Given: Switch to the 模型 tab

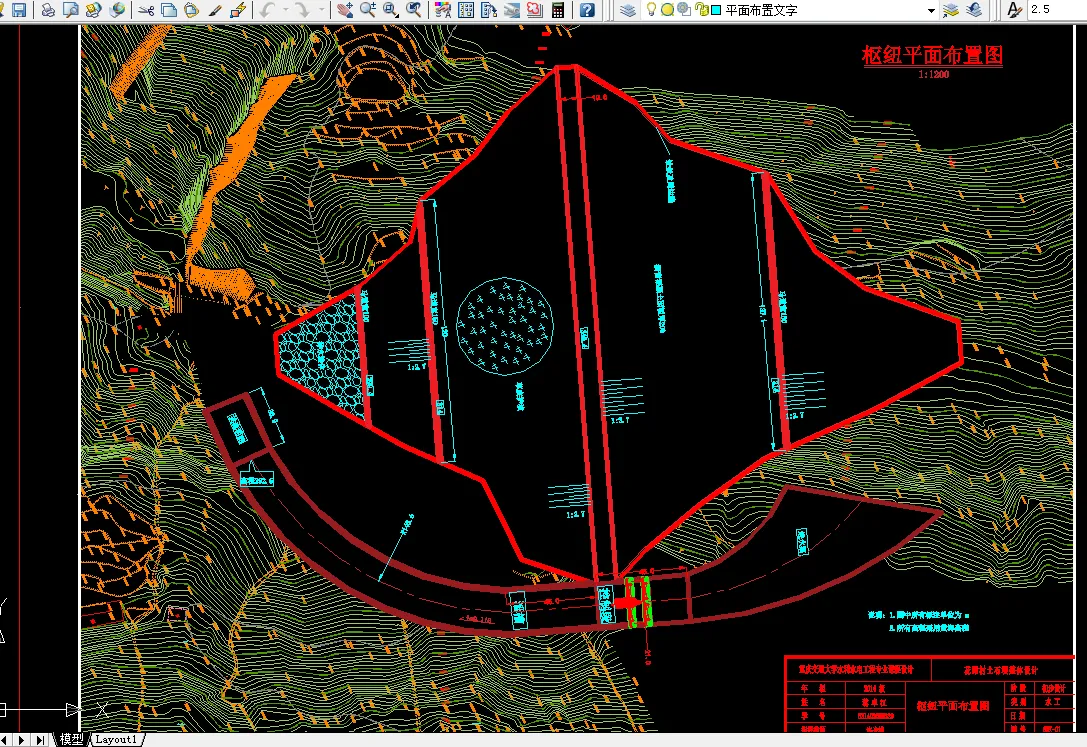Looking at the screenshot, I should point(71,739).
